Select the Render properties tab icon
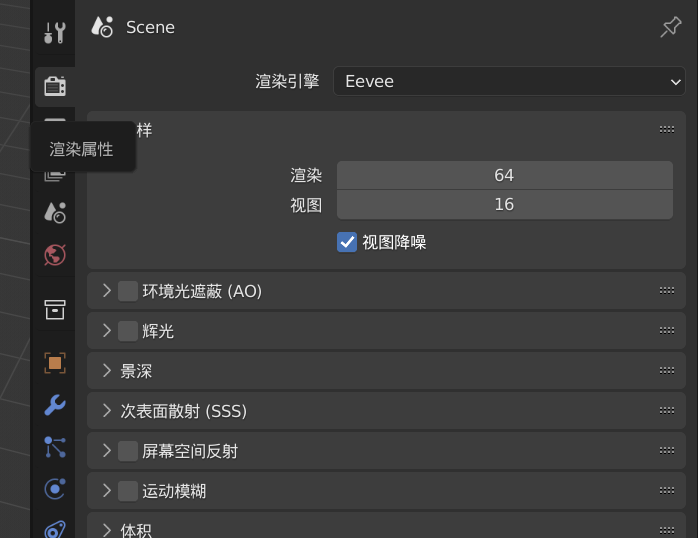Screen dimensions: 698x538 pos(55,86)
